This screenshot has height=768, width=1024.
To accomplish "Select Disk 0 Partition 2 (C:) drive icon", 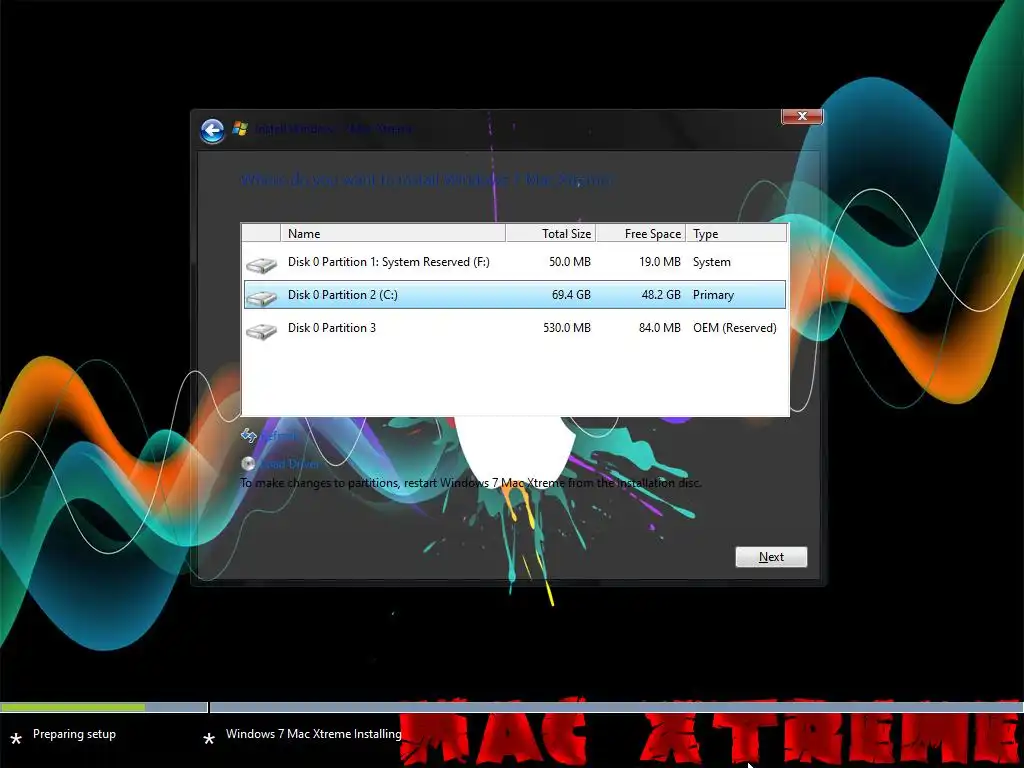I will click(x=261, y=298).
